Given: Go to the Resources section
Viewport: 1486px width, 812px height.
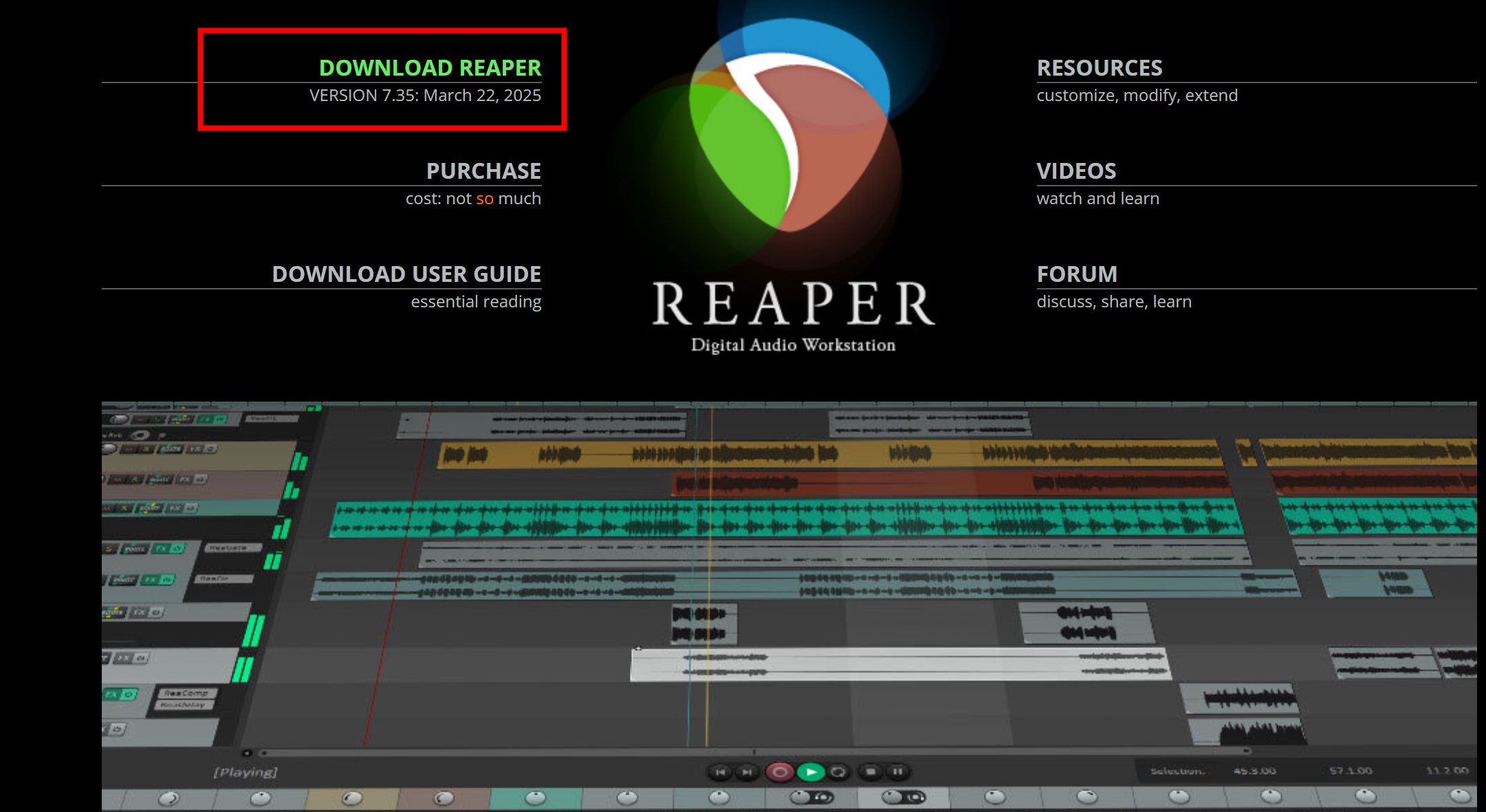Looking at the screenshot, I should coord(1100,68).
